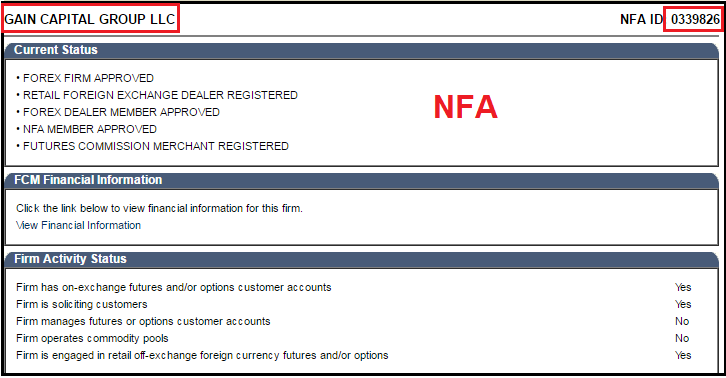The width and height of the screenshot is (726, 378).
Task: Click the Current Status section header
Action: [56, 50]
